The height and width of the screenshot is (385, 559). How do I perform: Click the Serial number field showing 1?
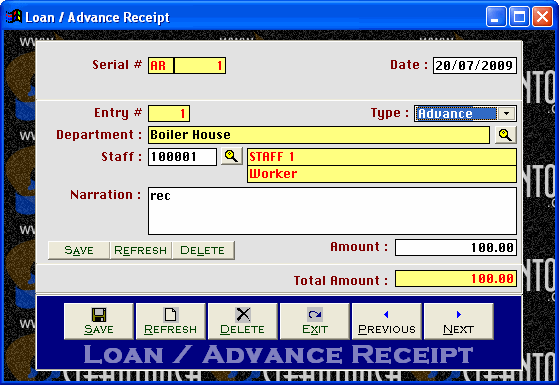200,66
